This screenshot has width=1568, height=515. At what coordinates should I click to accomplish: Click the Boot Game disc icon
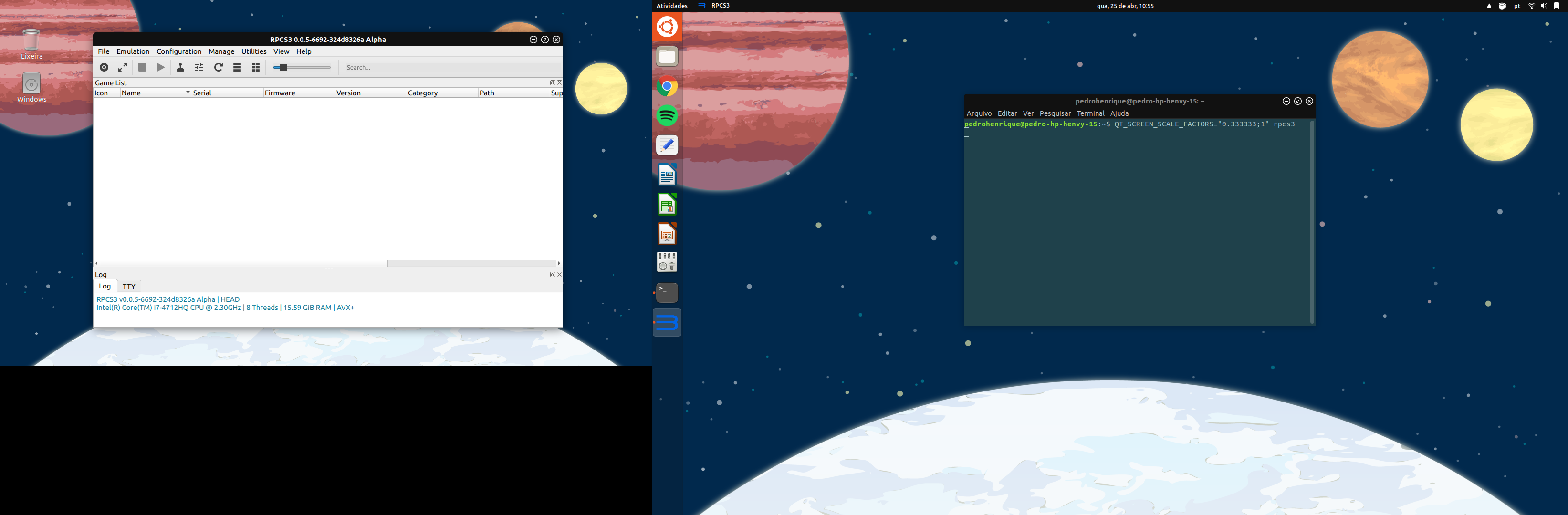pos(104,68)
